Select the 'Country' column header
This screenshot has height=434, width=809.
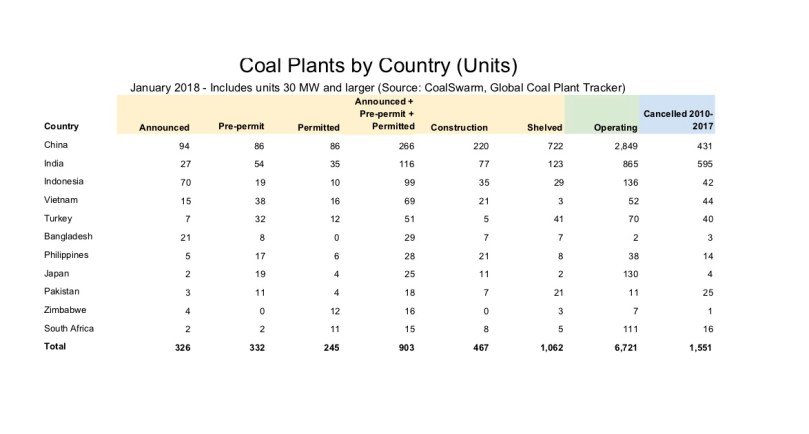(62, 126)
